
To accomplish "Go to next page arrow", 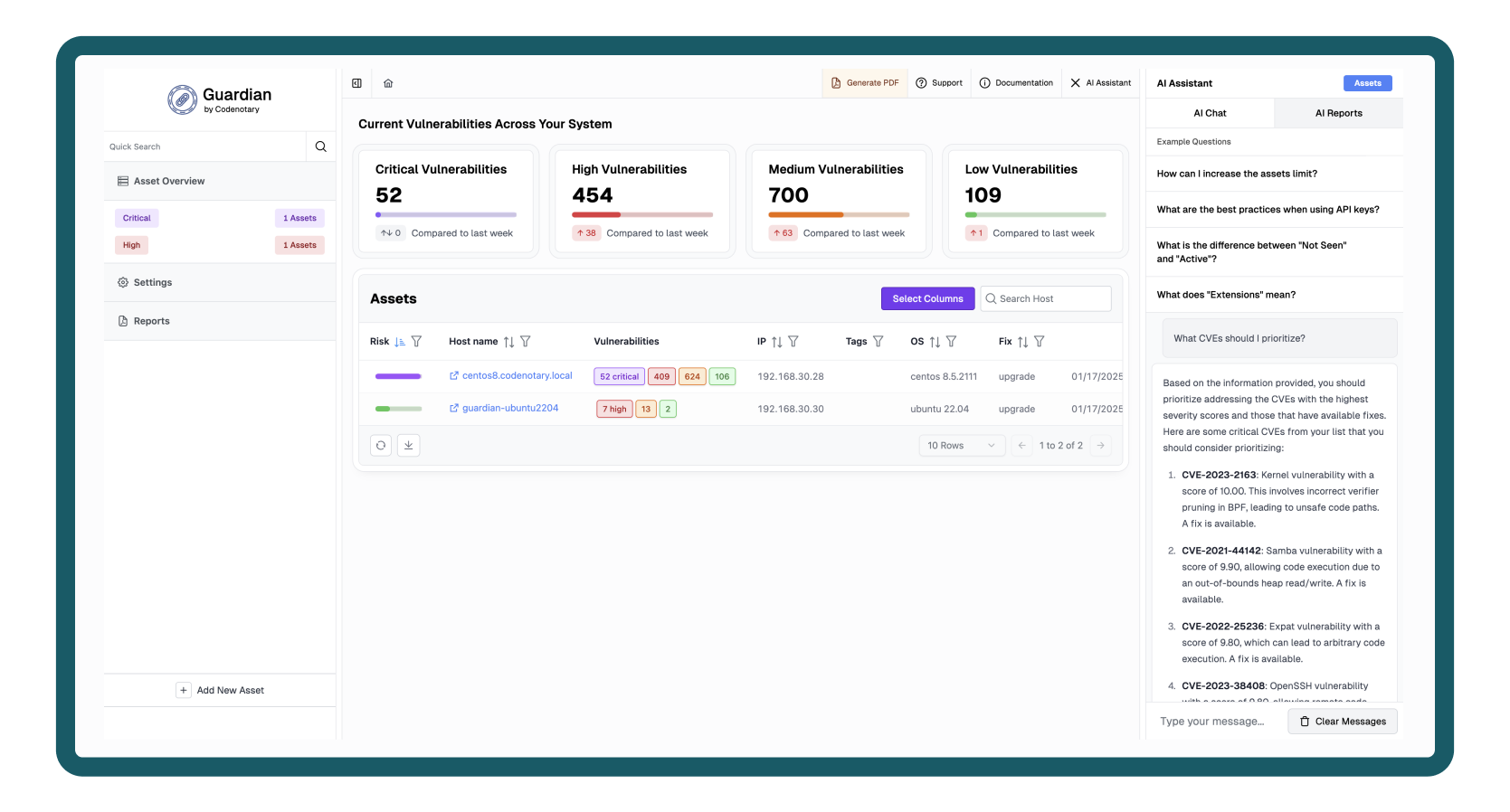I will point(1101,446).
